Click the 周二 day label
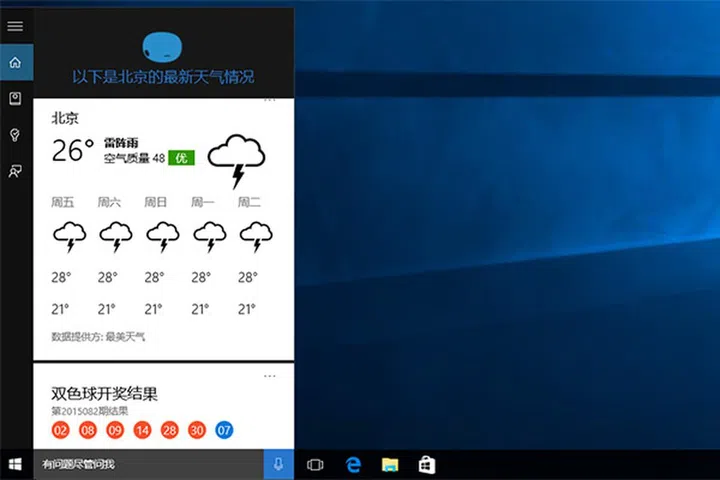This screenshot has width=720, height=480. (249, 203)
